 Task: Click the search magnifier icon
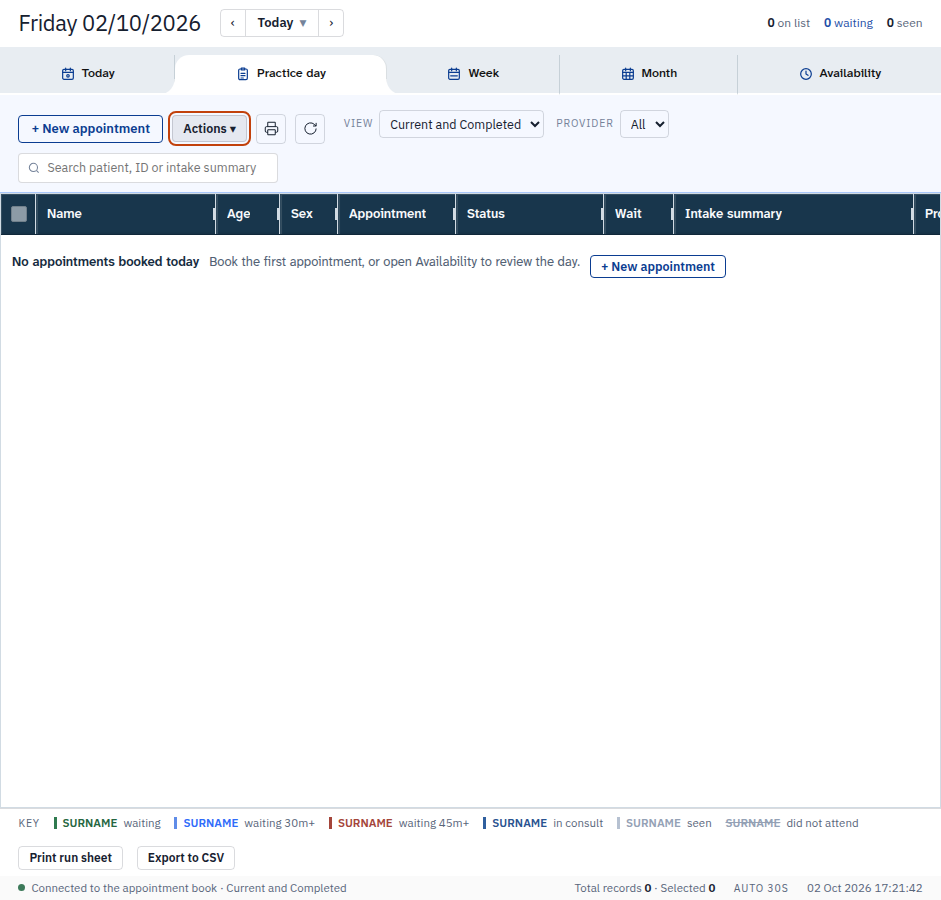[x=34, y=168]
